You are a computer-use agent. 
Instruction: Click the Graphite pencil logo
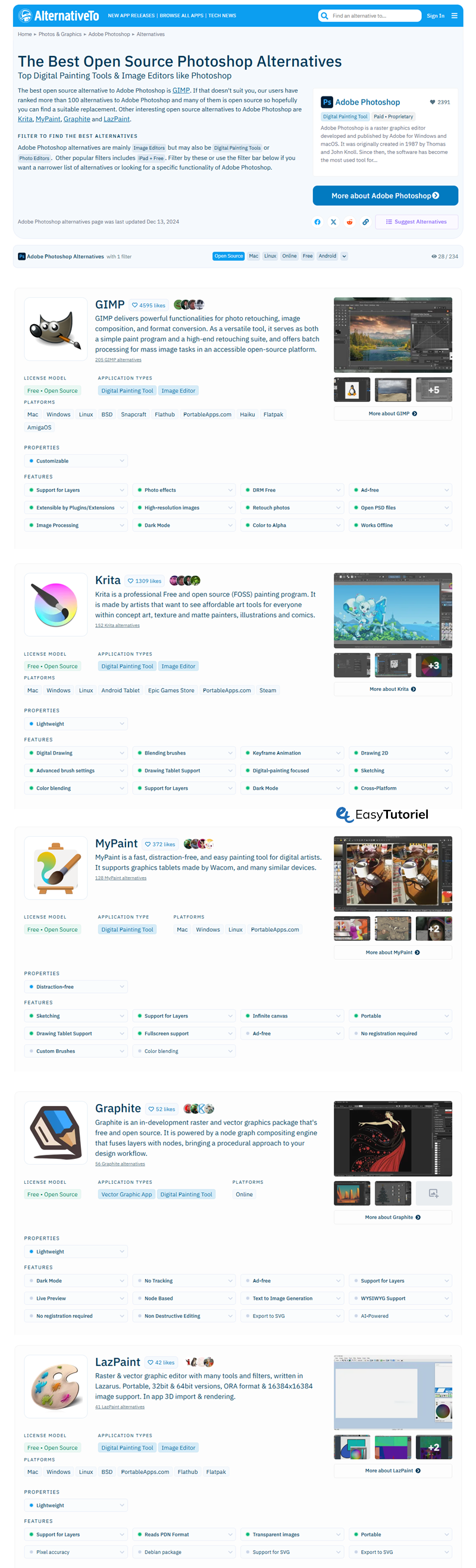coord(55,1133)
